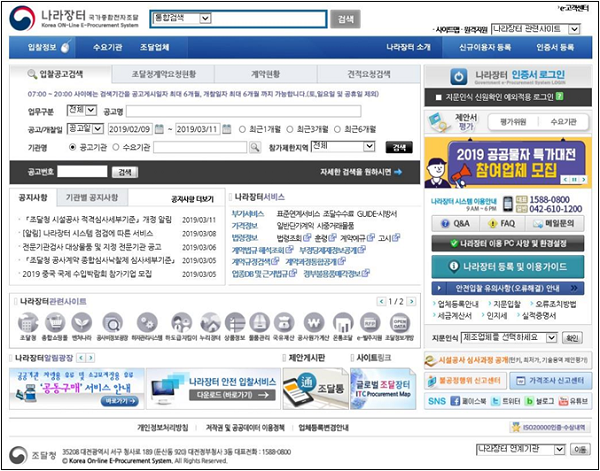Click the 기관명 magnifier search icon
This screenshot has width=600, height=471.
click(254, 147)
